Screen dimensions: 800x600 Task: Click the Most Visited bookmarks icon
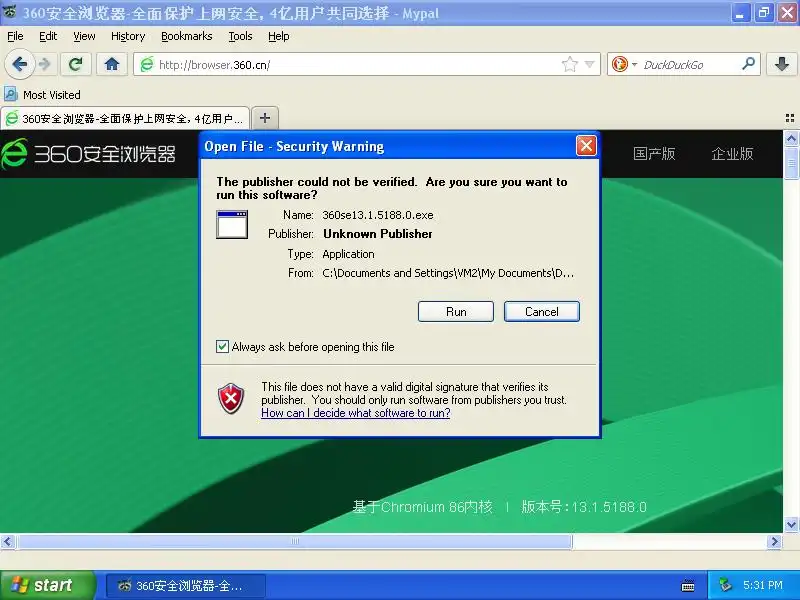(x=11, y=94)
